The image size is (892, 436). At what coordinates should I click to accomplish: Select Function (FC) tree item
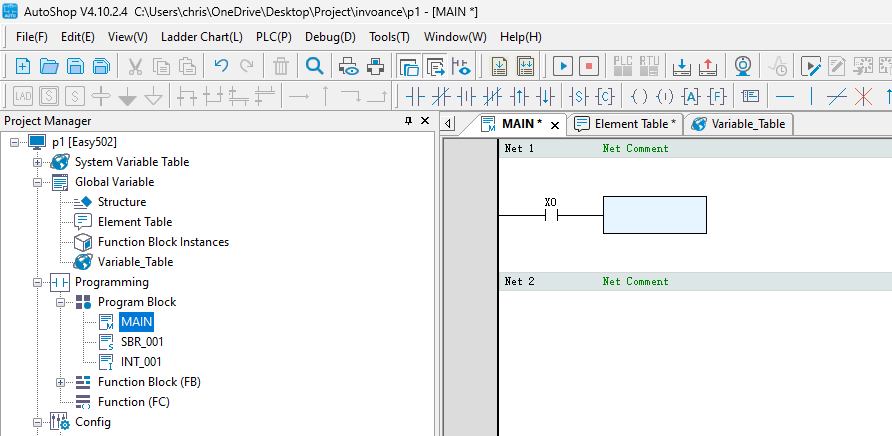pos(134,402)
